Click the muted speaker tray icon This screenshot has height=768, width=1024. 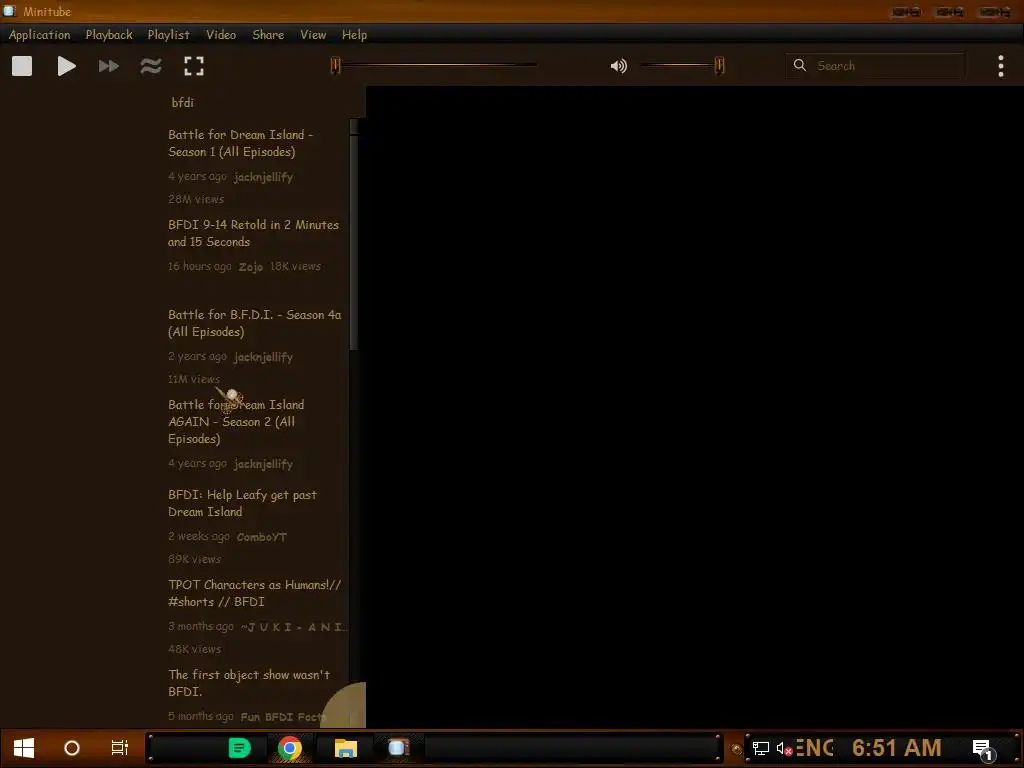(784, 748)
